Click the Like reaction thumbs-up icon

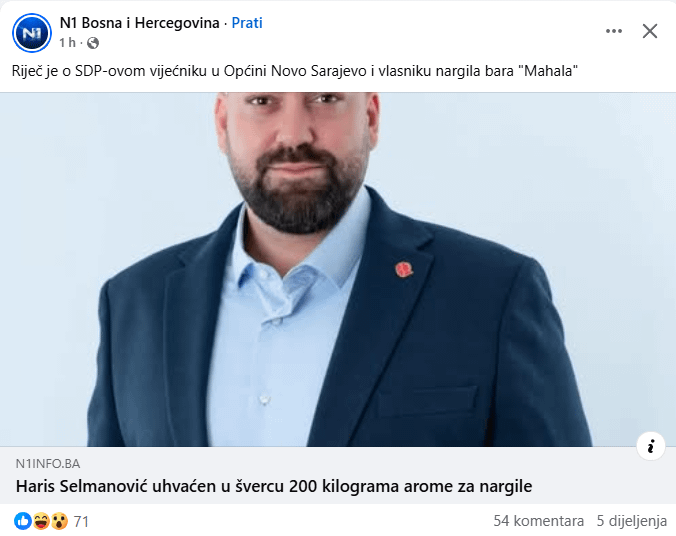[x=23, y=521]
